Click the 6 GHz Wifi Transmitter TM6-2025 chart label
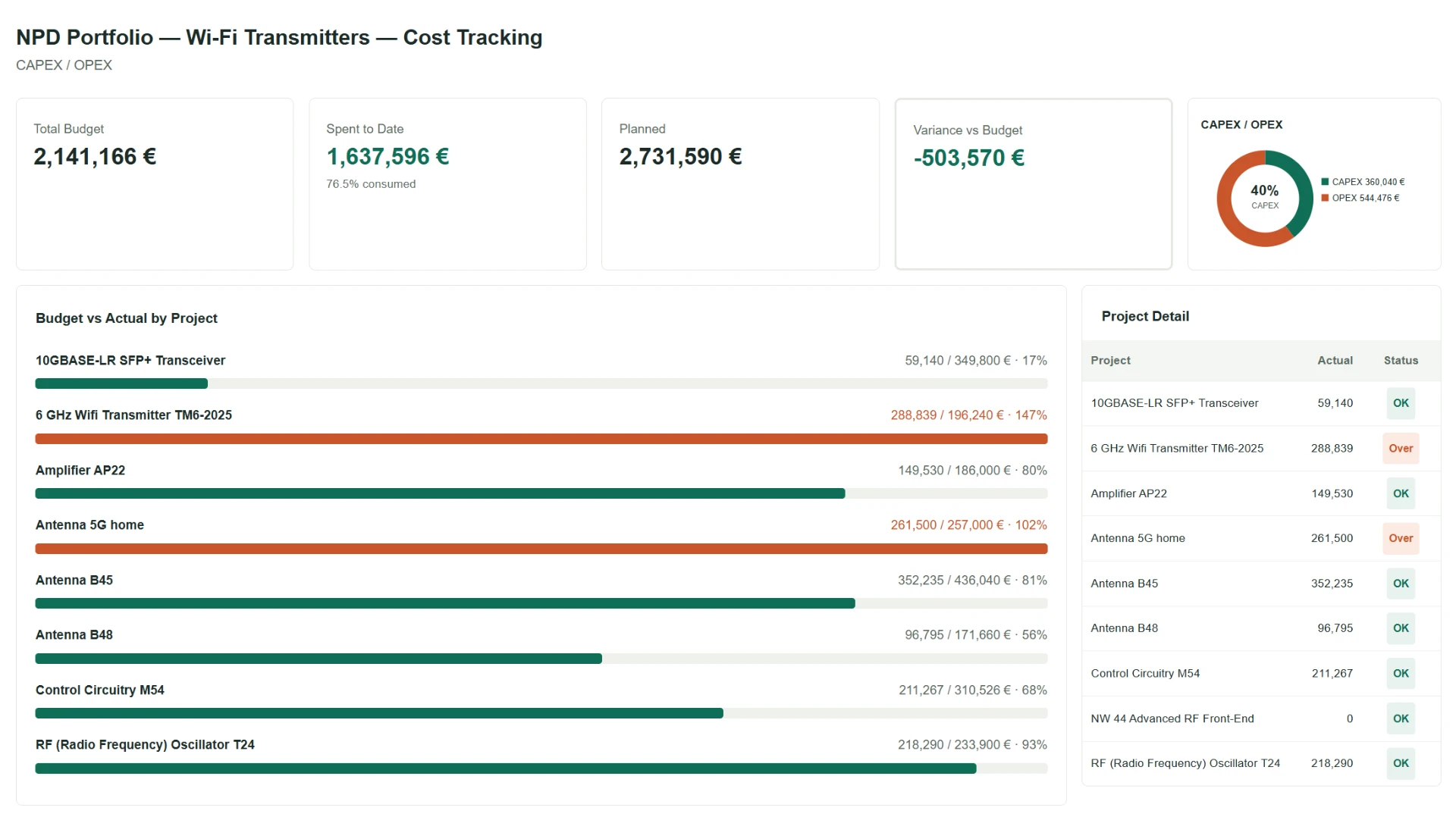 (133, 415)
